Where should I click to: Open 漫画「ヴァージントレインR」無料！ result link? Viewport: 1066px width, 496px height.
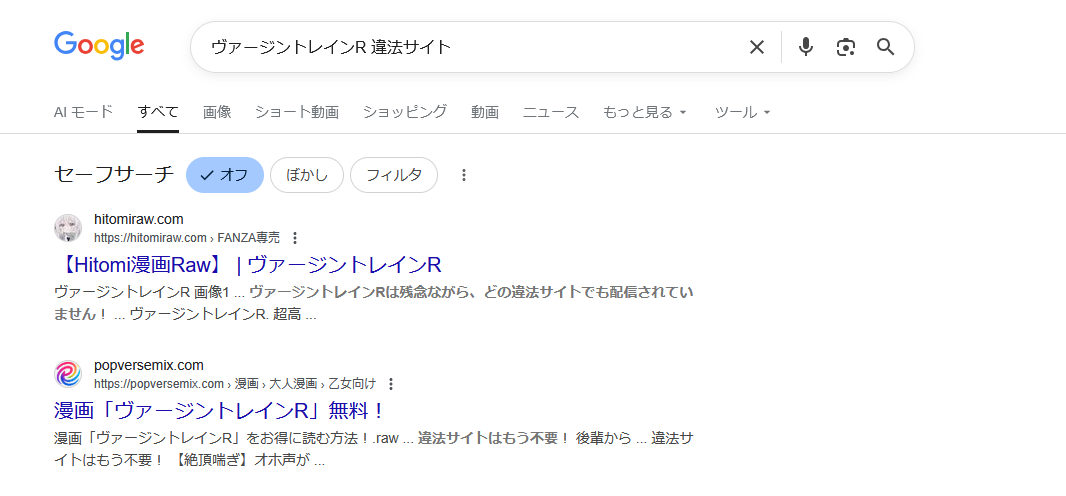(x=220, y=410)
